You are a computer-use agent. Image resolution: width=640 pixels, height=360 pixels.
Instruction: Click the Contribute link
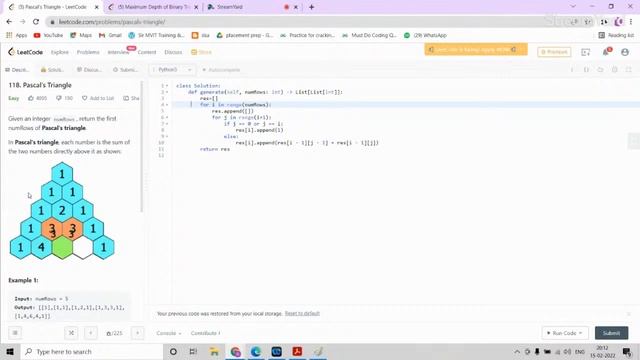pyautogui.click(x=205, y=333)
